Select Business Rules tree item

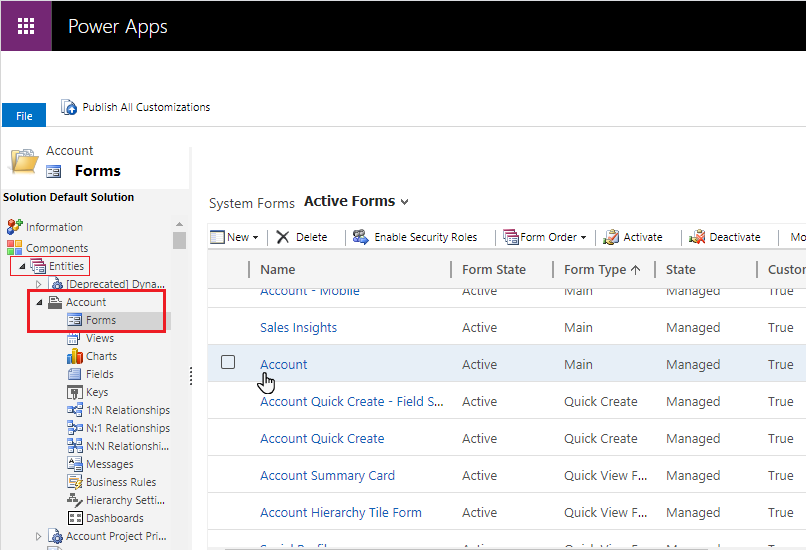pos(121,482)
